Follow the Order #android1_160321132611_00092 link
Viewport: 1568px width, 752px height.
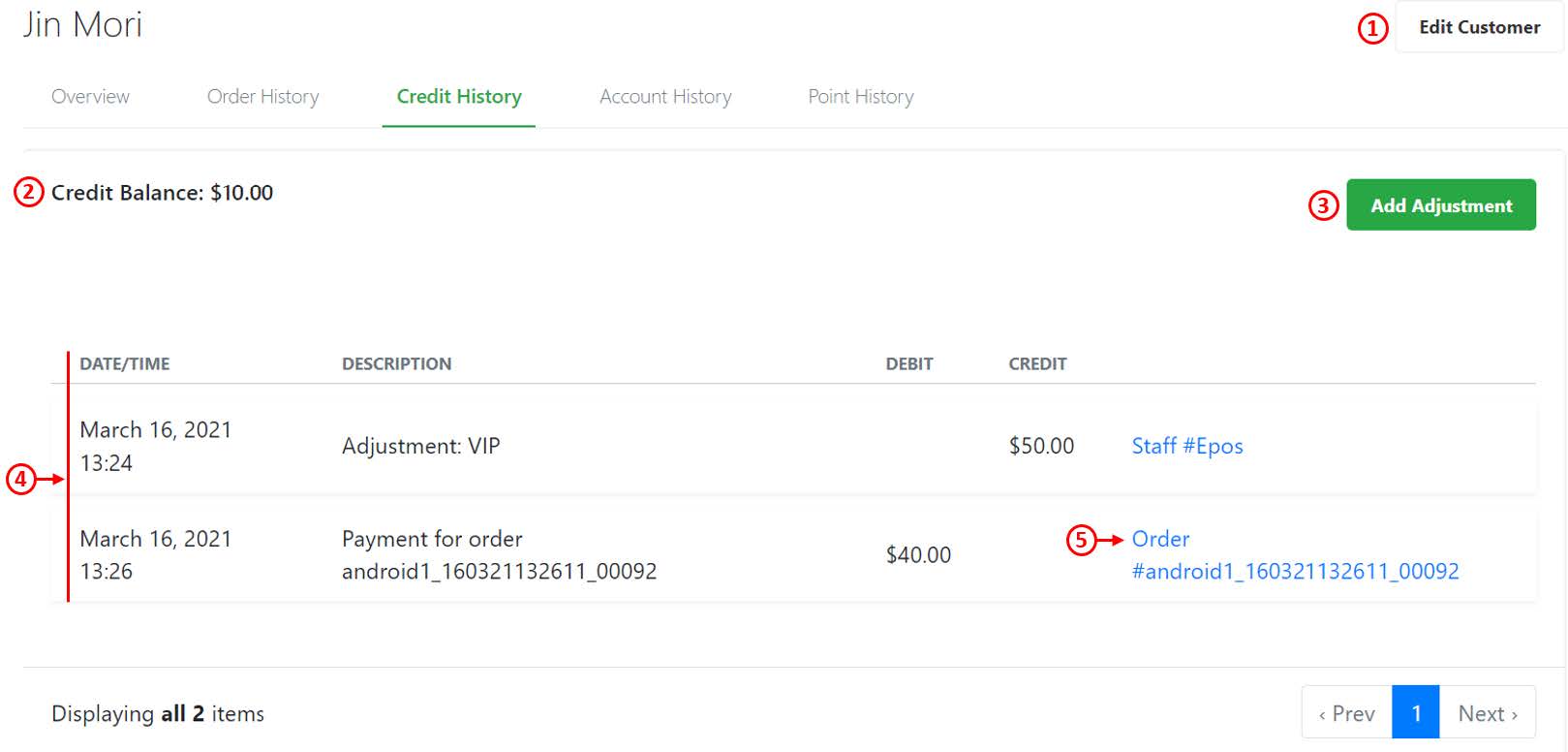point(1295,555)
